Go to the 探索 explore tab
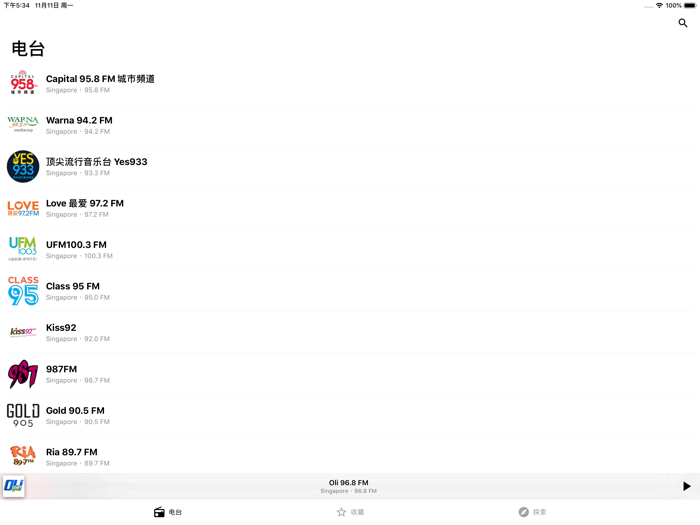700x525 pixels. click(533, 512)
